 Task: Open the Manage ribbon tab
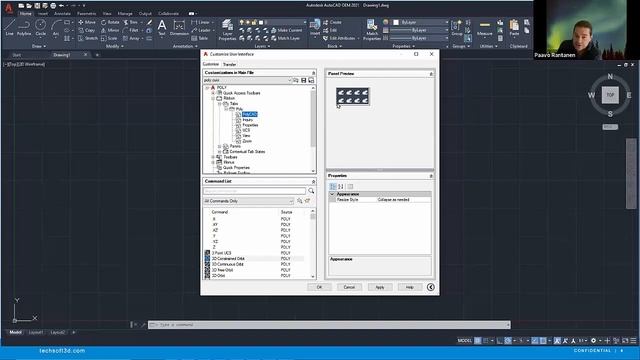click(125, 13)
